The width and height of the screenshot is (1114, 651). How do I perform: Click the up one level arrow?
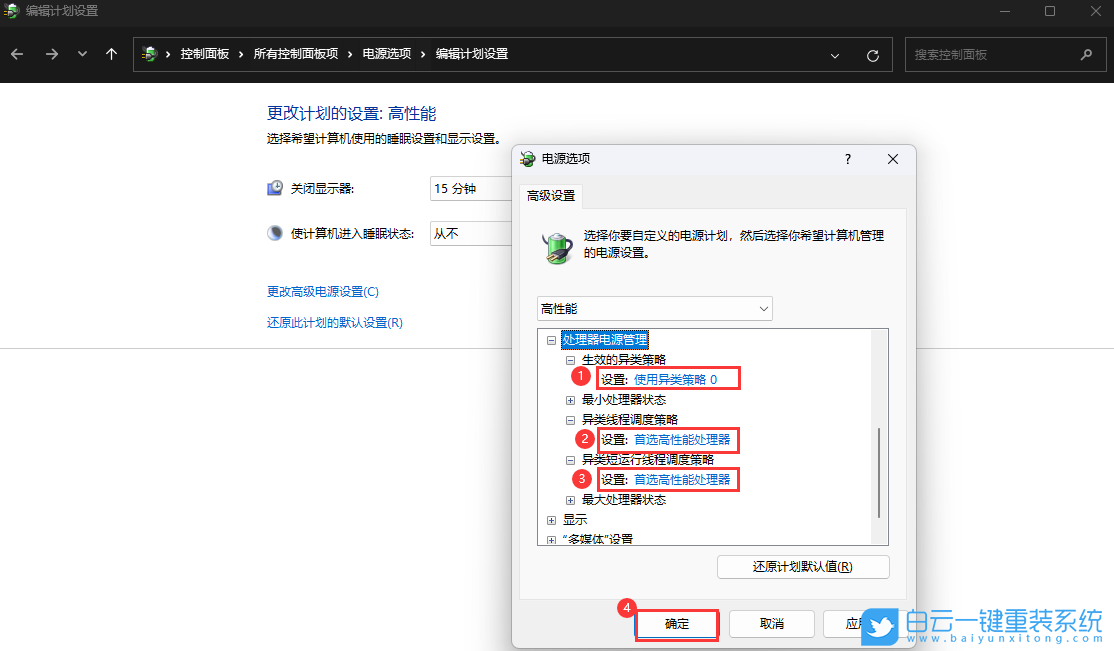[111, 54]
